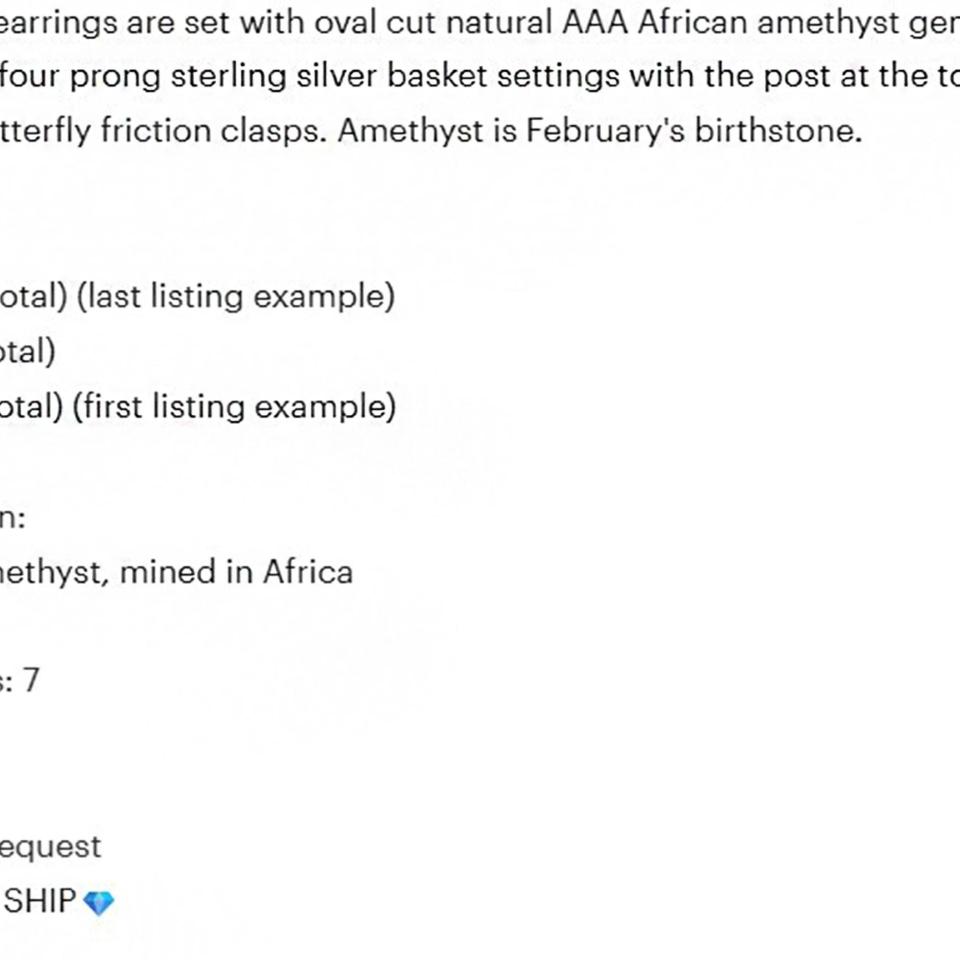This screenshot has width=960, height=960.
Task: Click the phrase (first listing example)
Action: [234, 407]
